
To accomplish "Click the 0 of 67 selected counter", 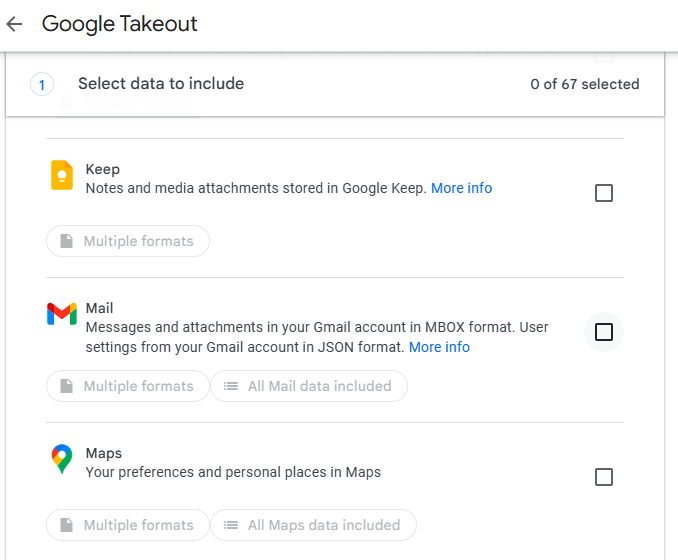I will (584, 84).
